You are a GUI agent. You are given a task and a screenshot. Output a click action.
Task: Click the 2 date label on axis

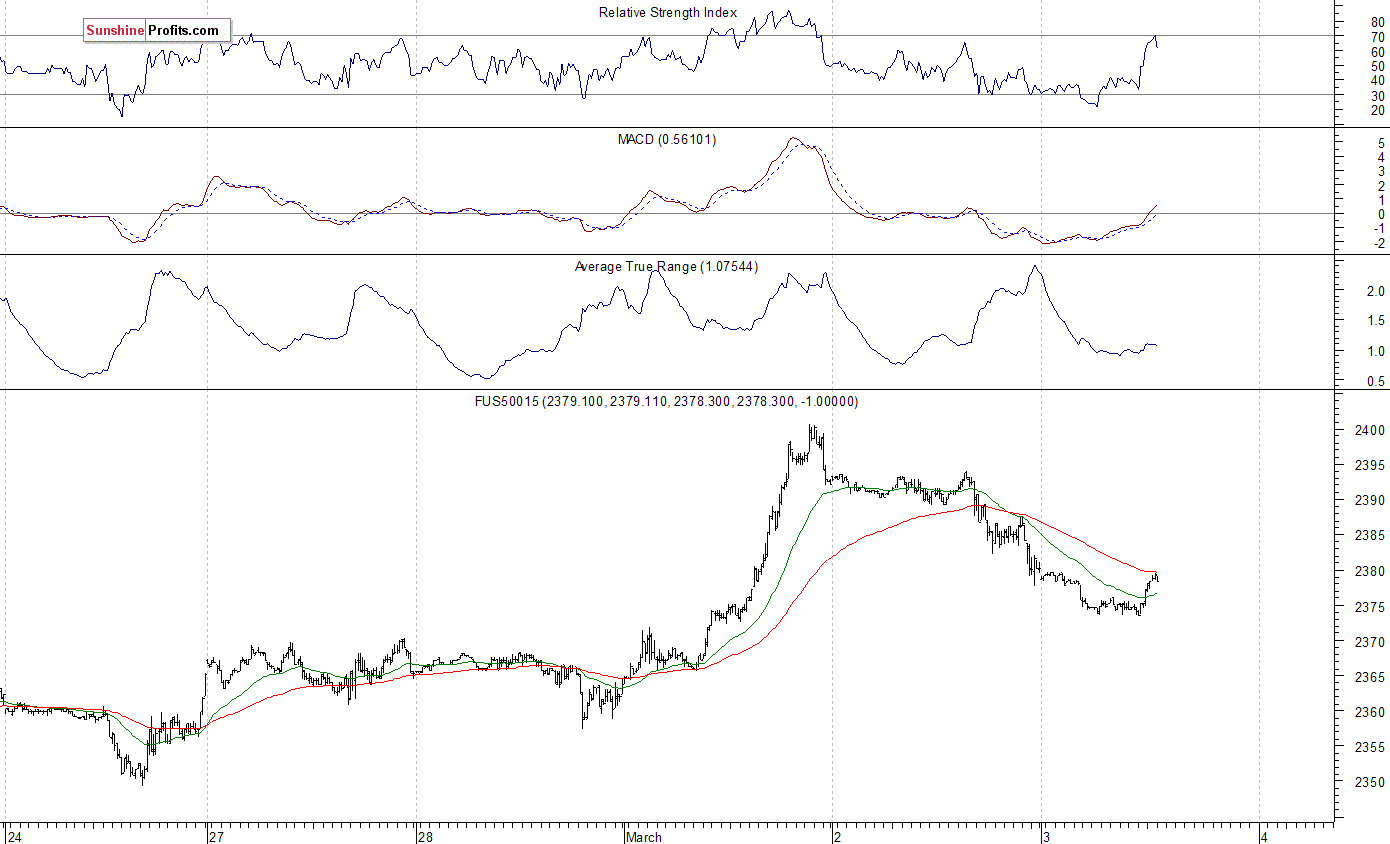[x=838, y=837]
